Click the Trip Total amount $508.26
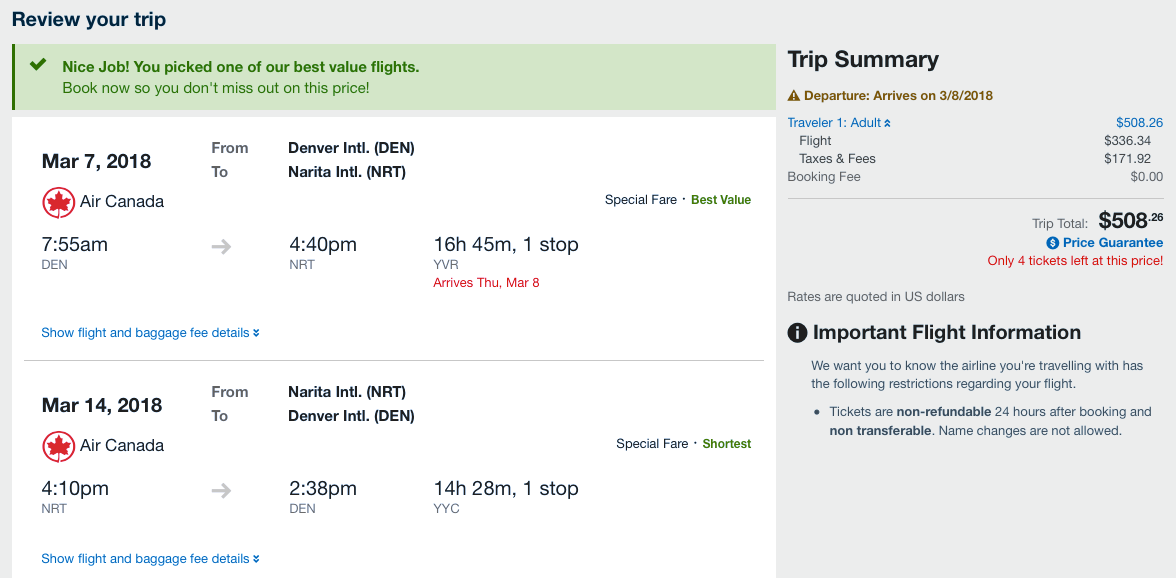The image size is (1176, 578). tap(1130, 220)
